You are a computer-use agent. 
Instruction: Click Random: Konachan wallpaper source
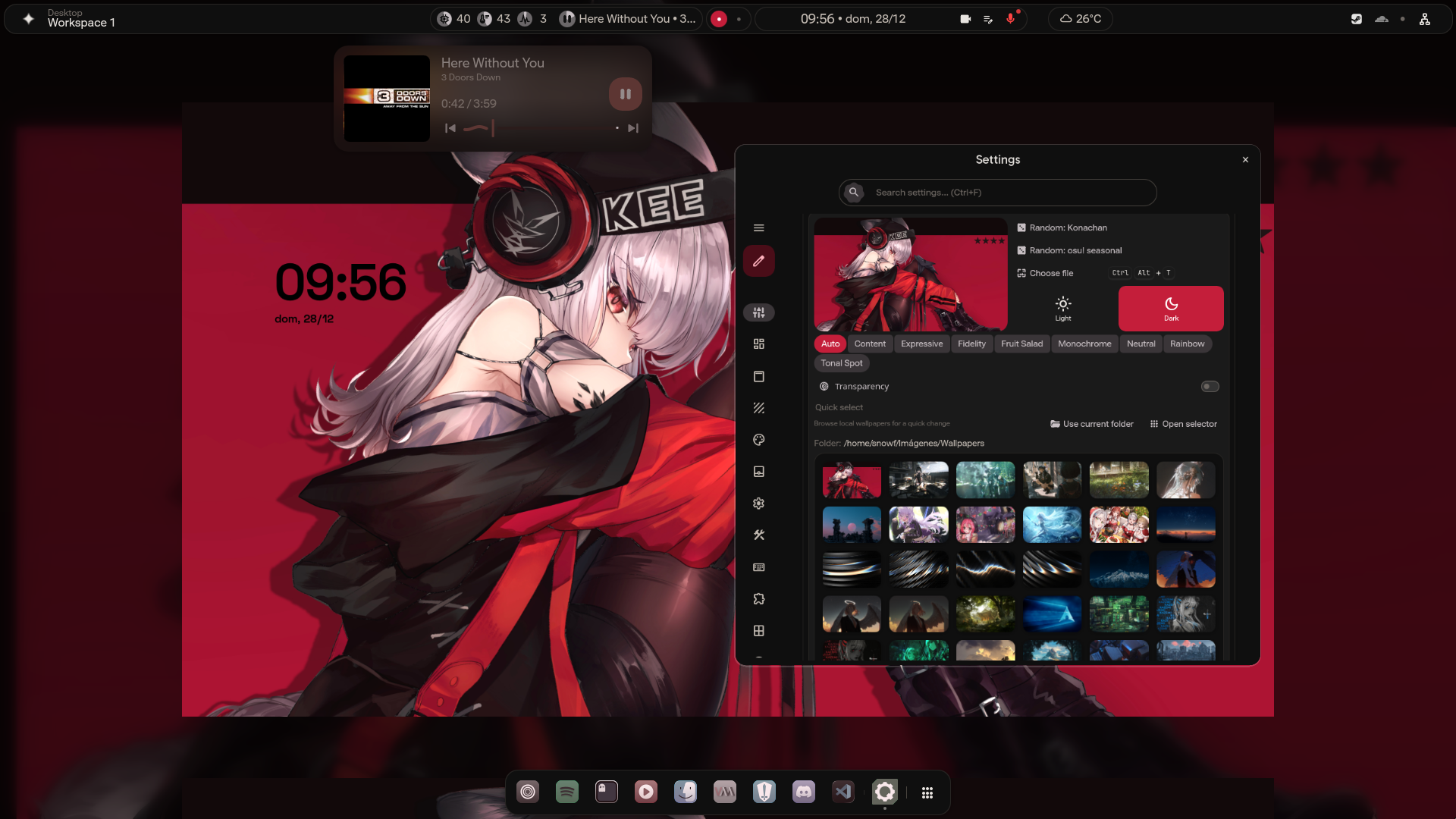[1067, 227]
